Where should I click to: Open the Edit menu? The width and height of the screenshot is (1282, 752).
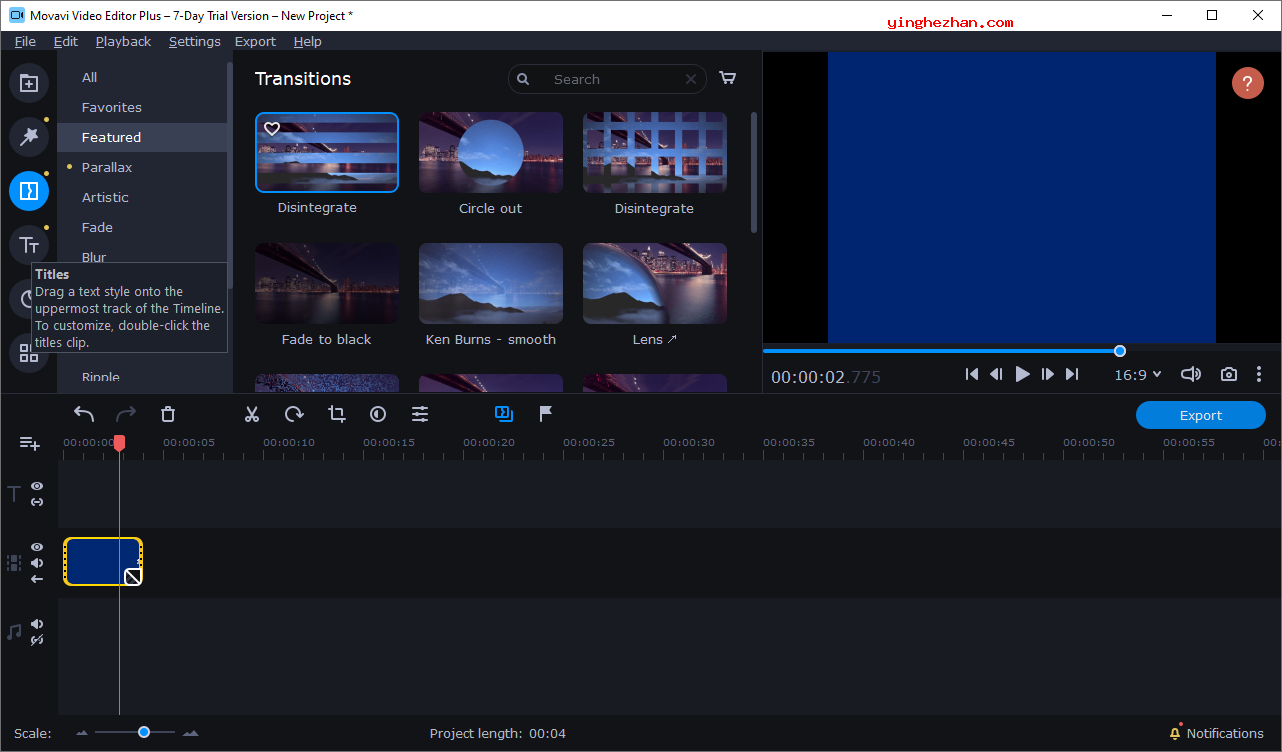tap(66, 41)
